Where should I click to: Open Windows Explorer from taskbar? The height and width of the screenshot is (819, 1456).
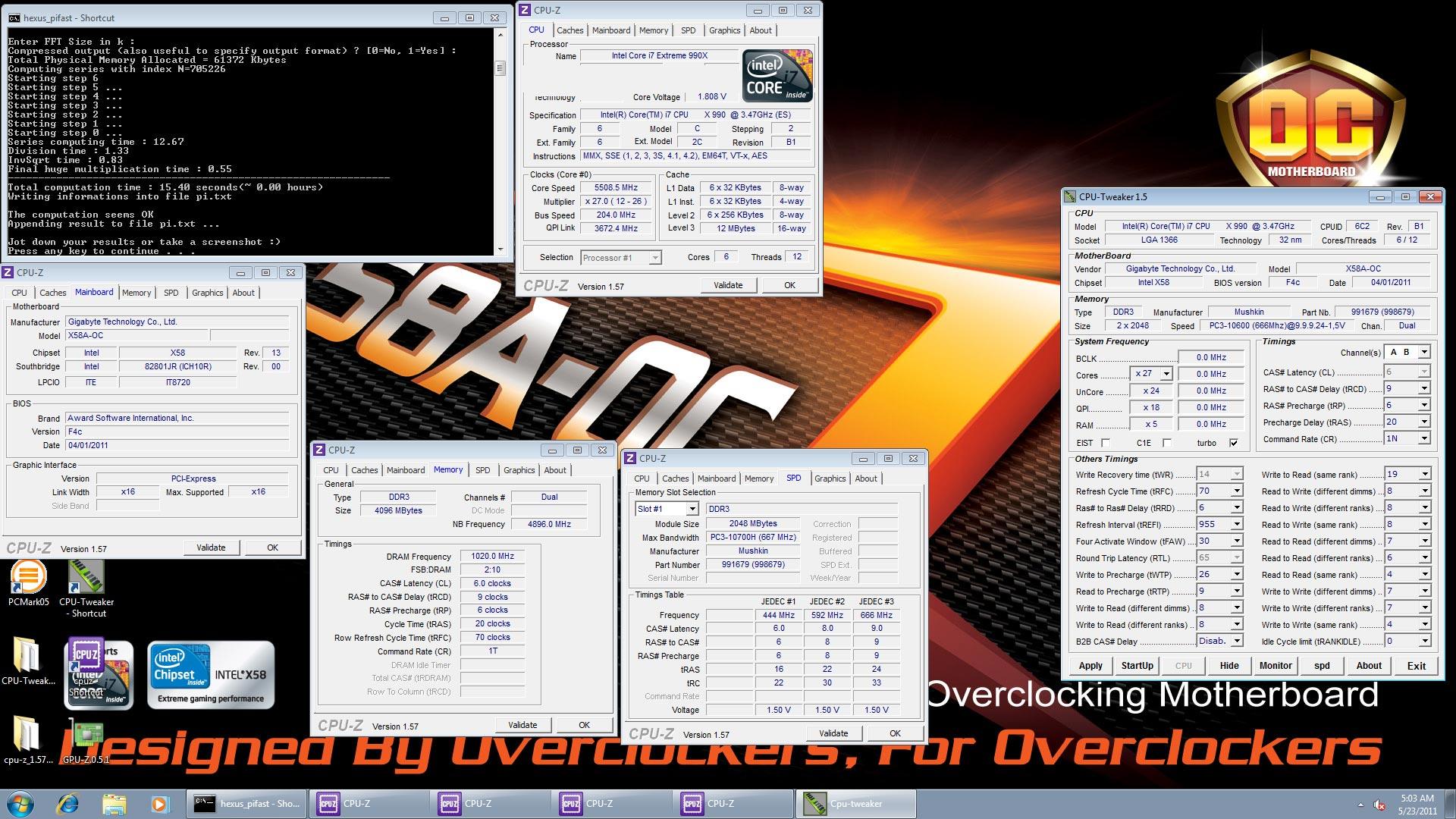[x=114, y=804]
